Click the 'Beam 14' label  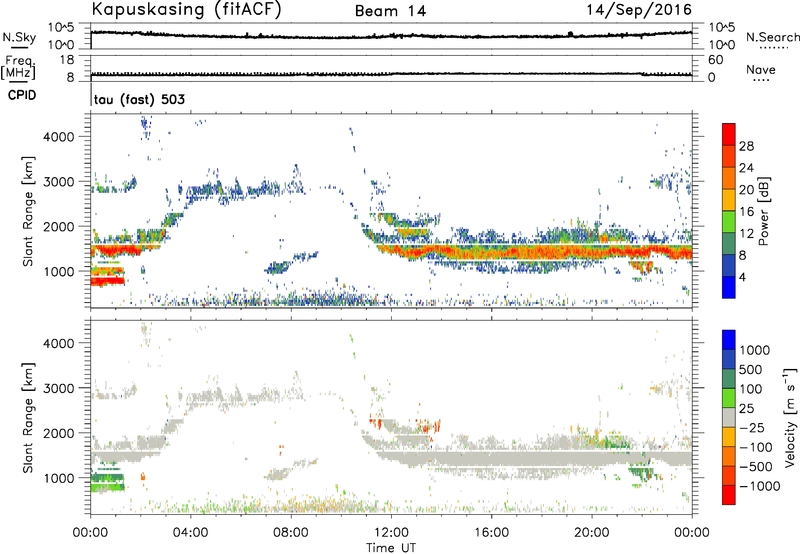point(390,11)
